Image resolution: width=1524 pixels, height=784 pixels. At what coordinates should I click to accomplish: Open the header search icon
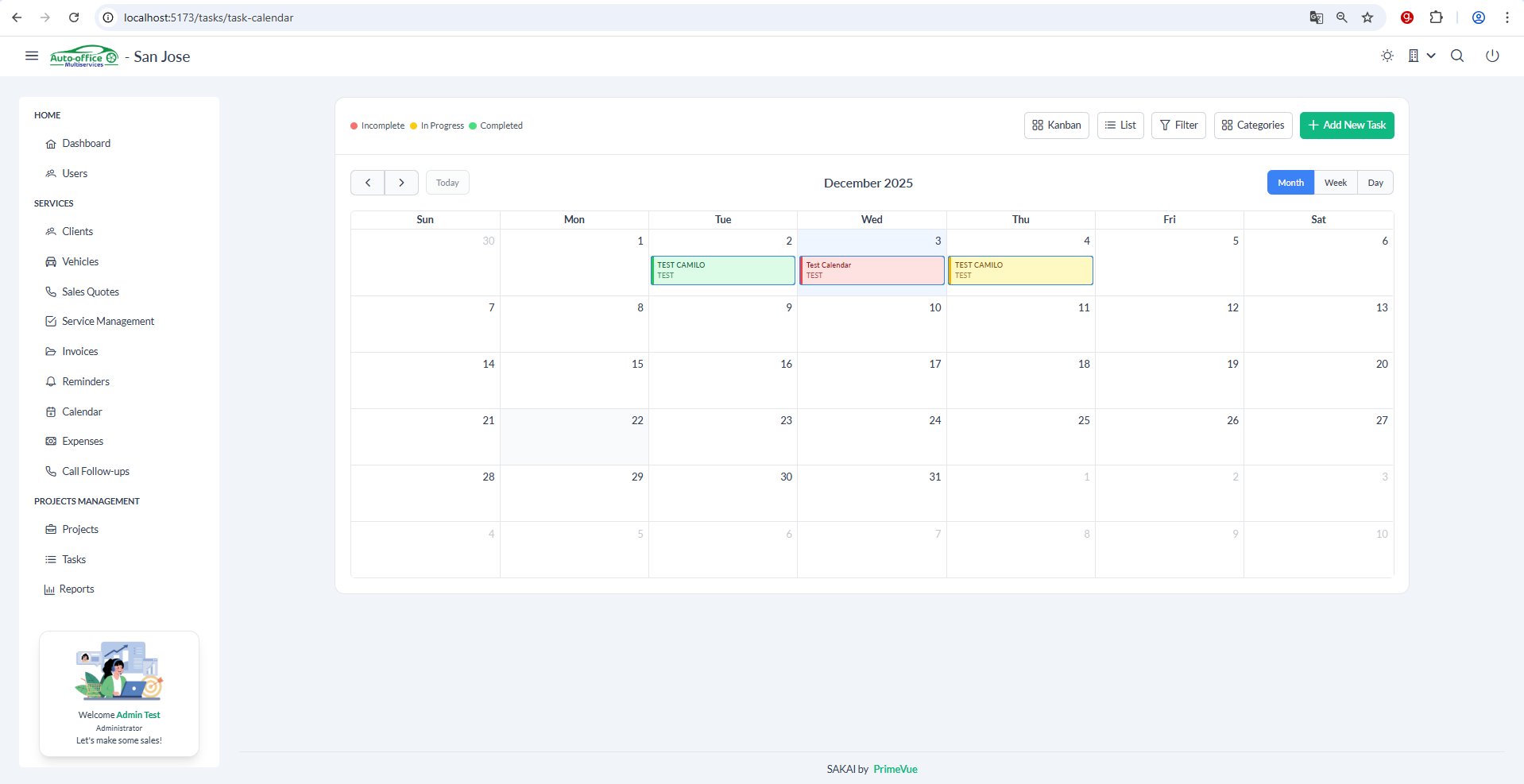pos(1456,56)
